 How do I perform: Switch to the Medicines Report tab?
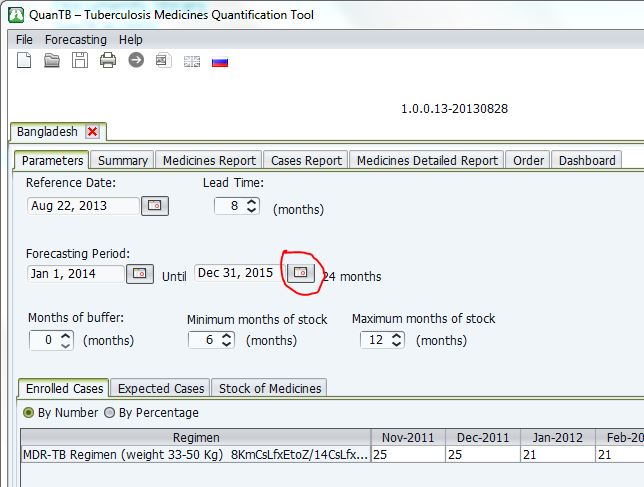pos(209,160)
